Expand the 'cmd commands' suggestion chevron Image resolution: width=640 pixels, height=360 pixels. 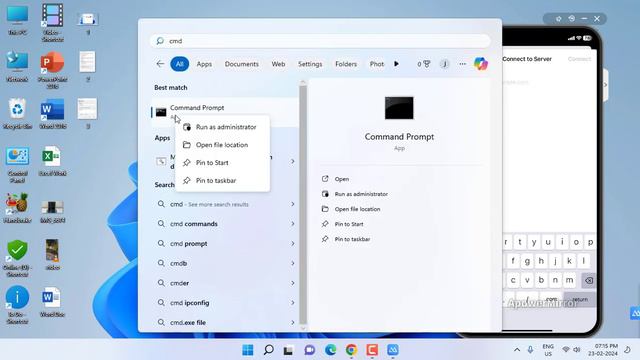(293, 224)
